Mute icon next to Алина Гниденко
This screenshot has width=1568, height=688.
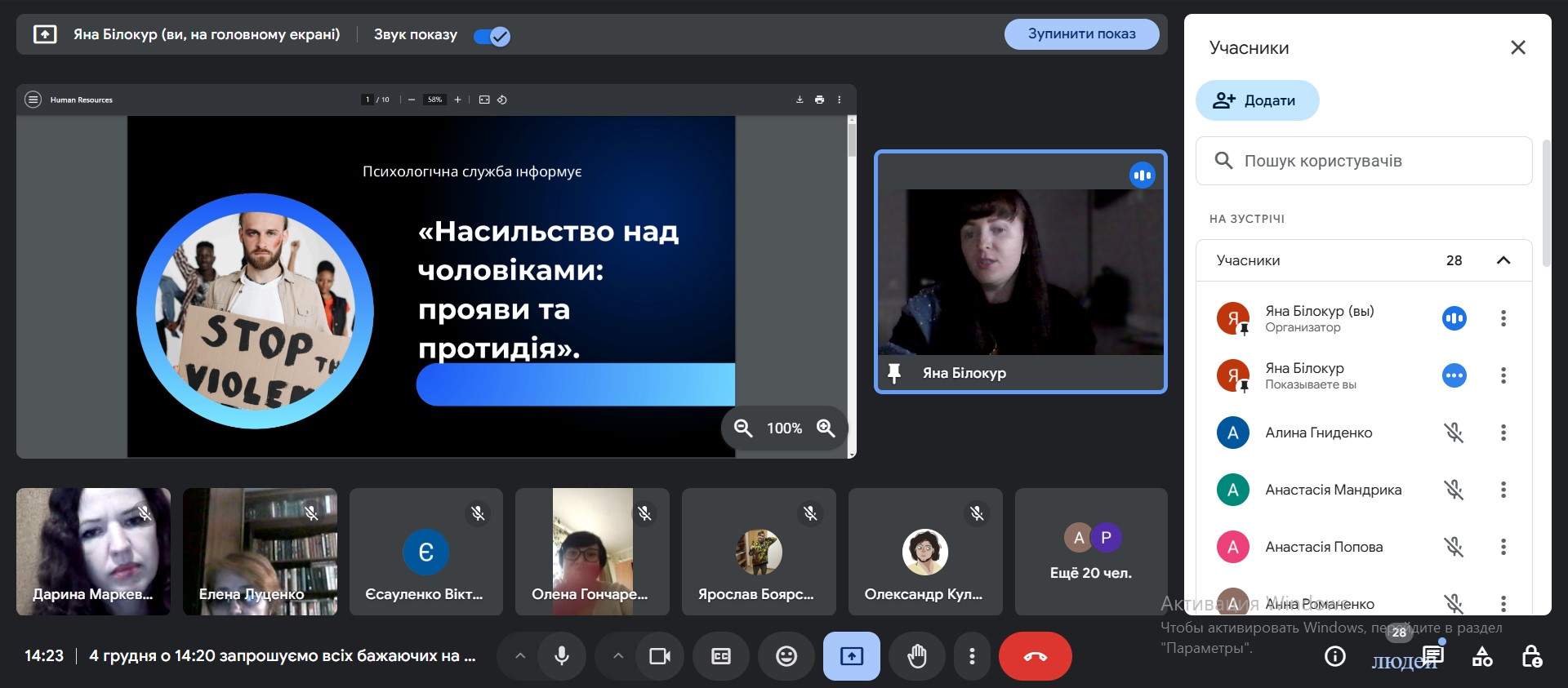click(x=1454, y=433)
